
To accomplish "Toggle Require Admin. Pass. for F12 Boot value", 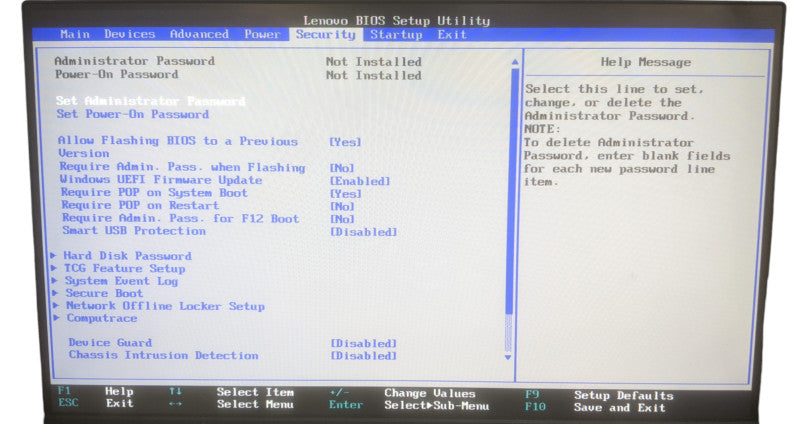I will 342,219.
